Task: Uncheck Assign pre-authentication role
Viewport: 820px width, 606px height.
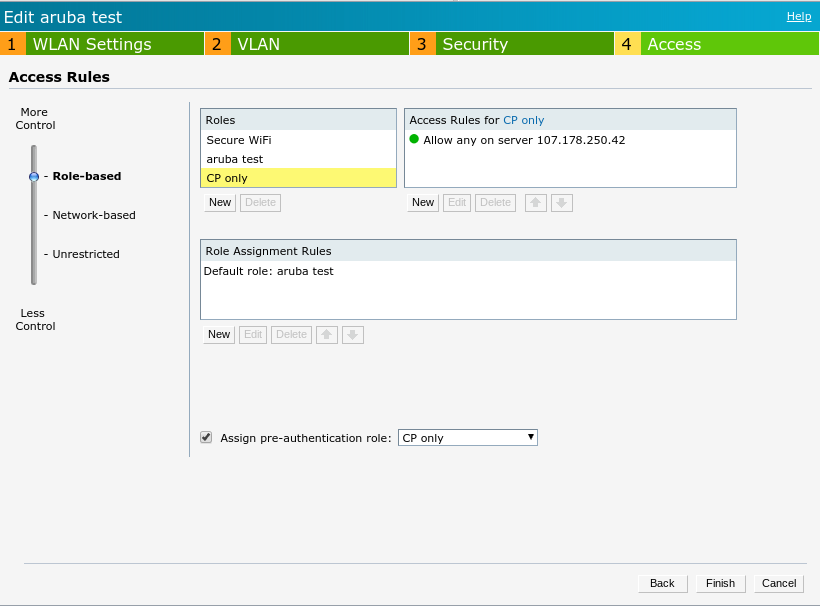Action: pyautogui.click(x=206, y=437)
